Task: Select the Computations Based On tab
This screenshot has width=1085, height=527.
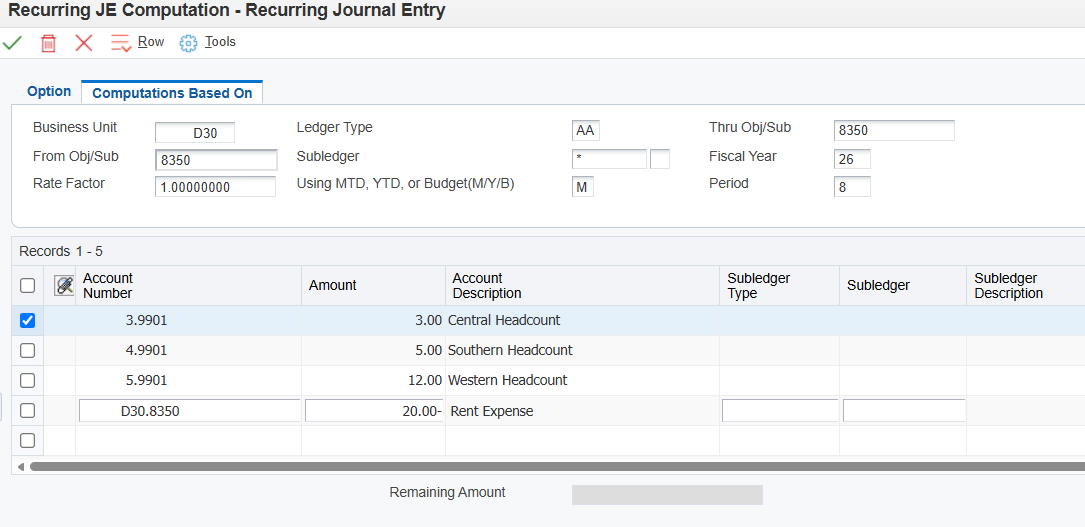Action: (172, 93)
